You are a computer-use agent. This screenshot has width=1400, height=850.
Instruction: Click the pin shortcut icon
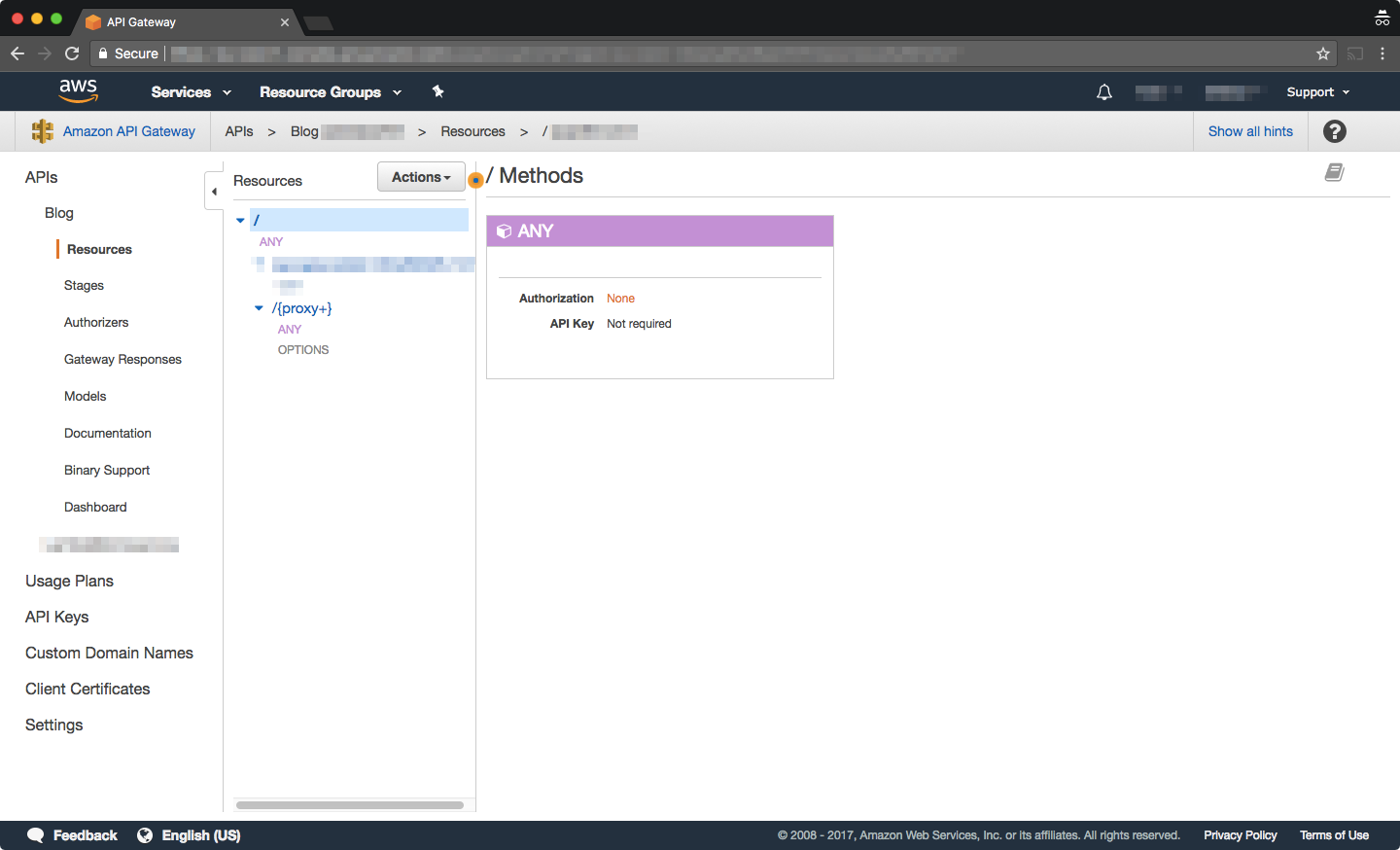(438, 91)
